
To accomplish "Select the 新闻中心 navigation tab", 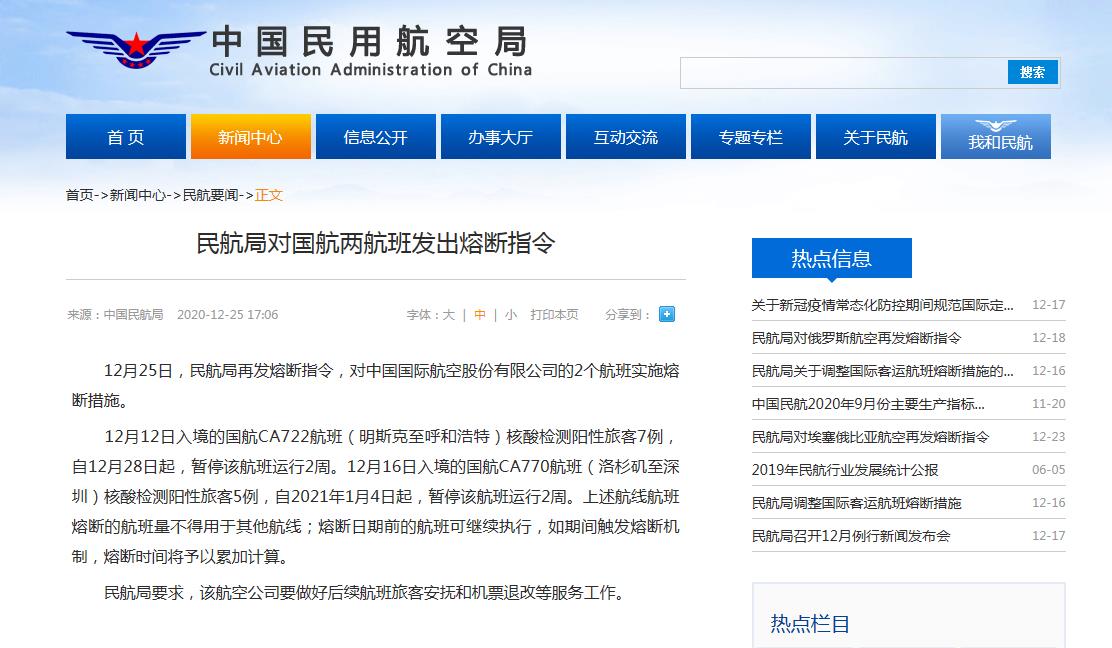I will (x=250, y=137).
